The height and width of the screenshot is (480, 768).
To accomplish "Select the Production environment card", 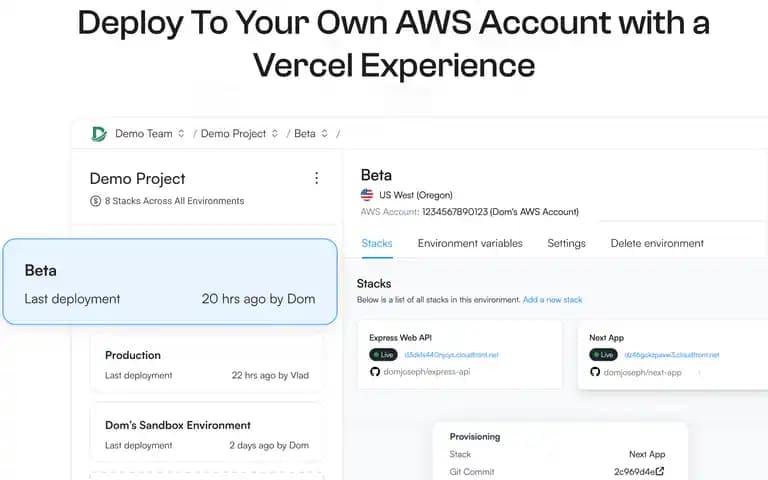I will click(x=207, y=364).
